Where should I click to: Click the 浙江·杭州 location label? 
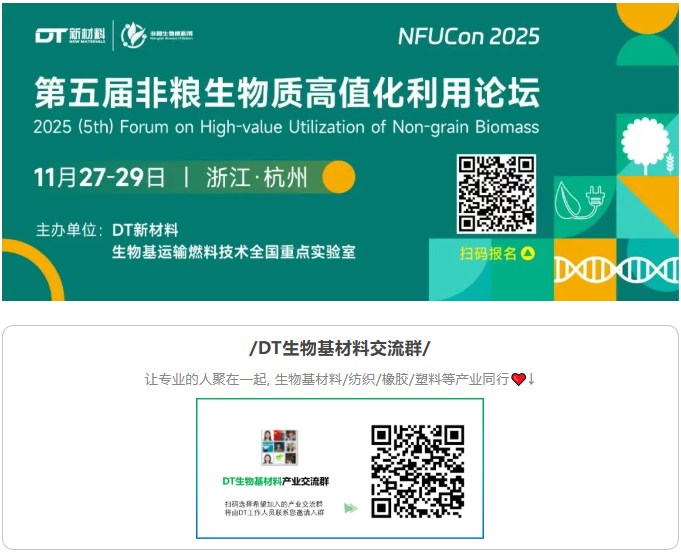257,178
